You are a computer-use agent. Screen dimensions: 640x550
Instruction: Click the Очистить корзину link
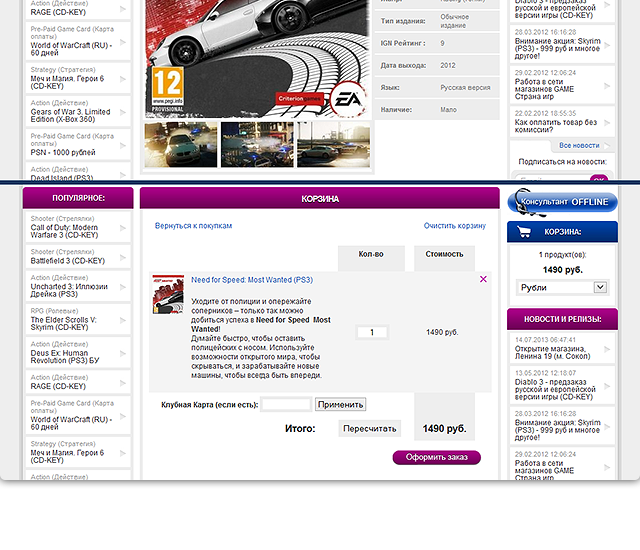(454, 226)
